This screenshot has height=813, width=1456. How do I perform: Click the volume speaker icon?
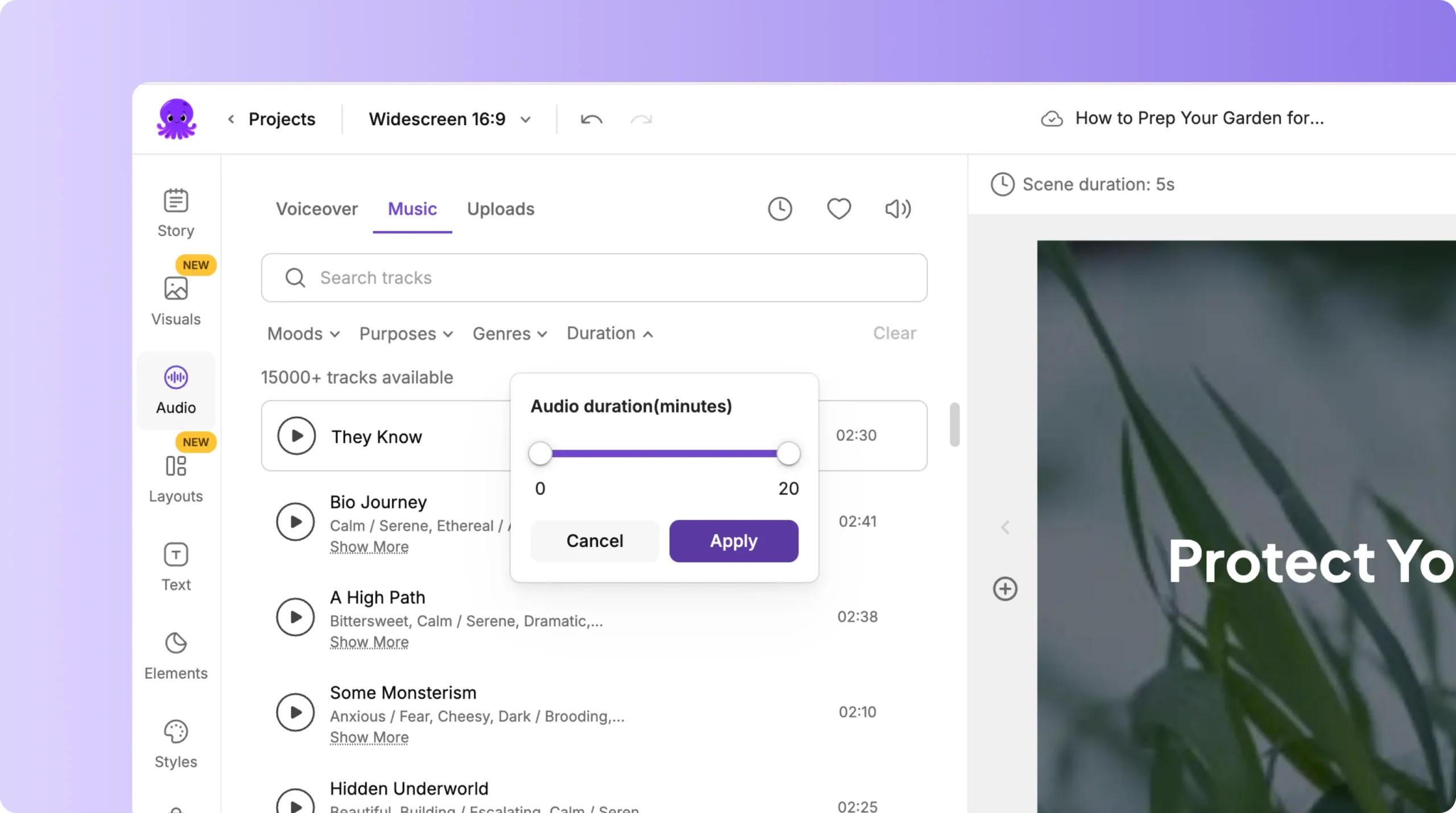tap(897, 209)
